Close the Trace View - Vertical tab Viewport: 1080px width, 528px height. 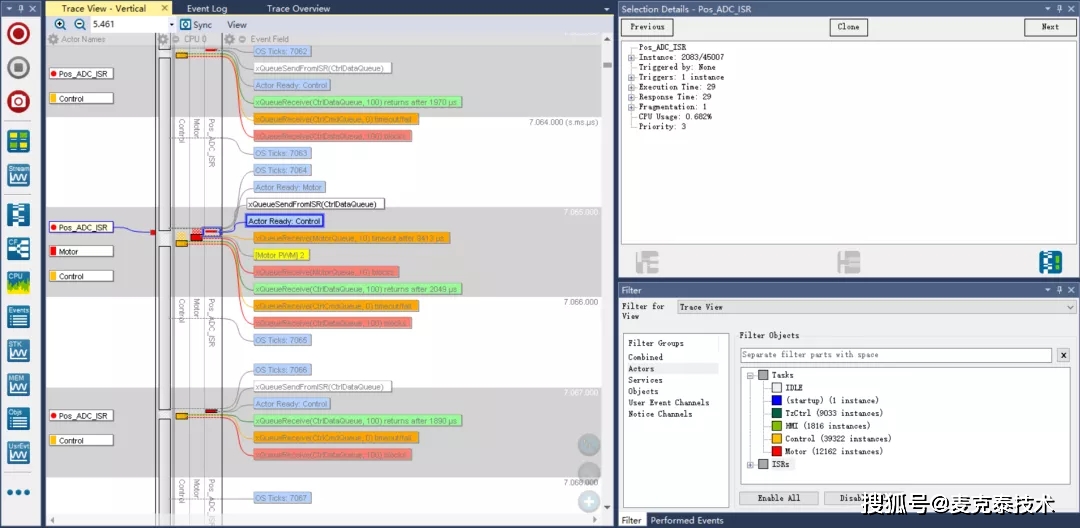164,8
